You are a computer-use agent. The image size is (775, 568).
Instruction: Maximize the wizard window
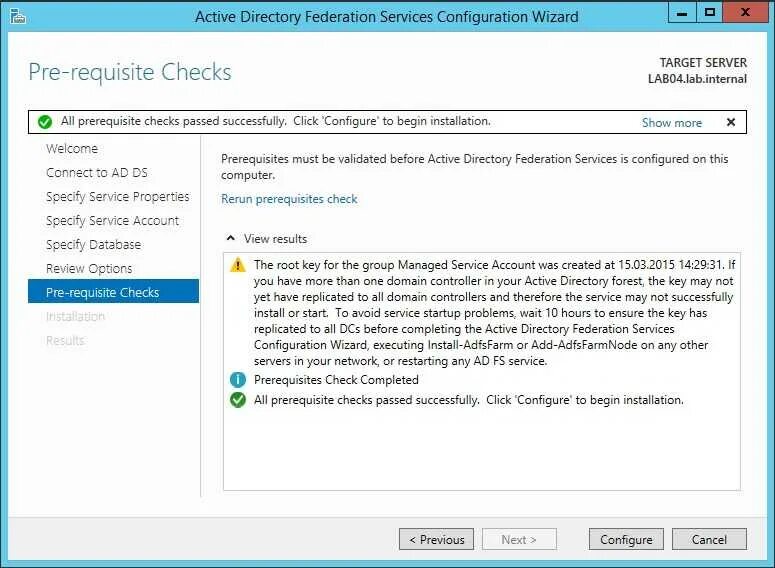tap(710, 13)
